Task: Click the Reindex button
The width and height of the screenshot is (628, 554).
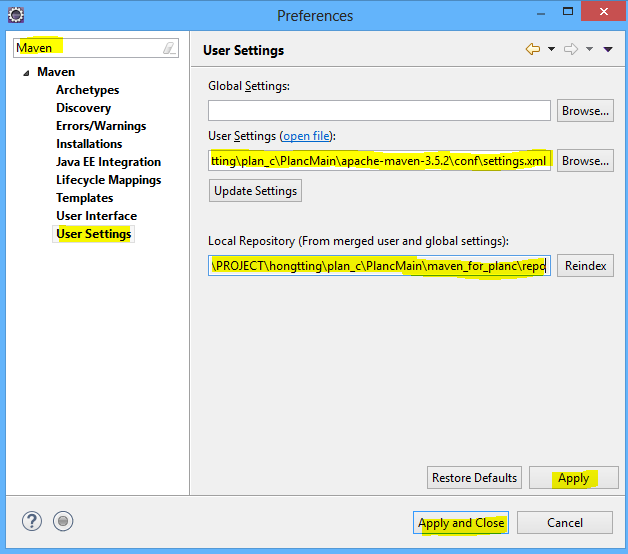Action: click(x=585, y=266)
